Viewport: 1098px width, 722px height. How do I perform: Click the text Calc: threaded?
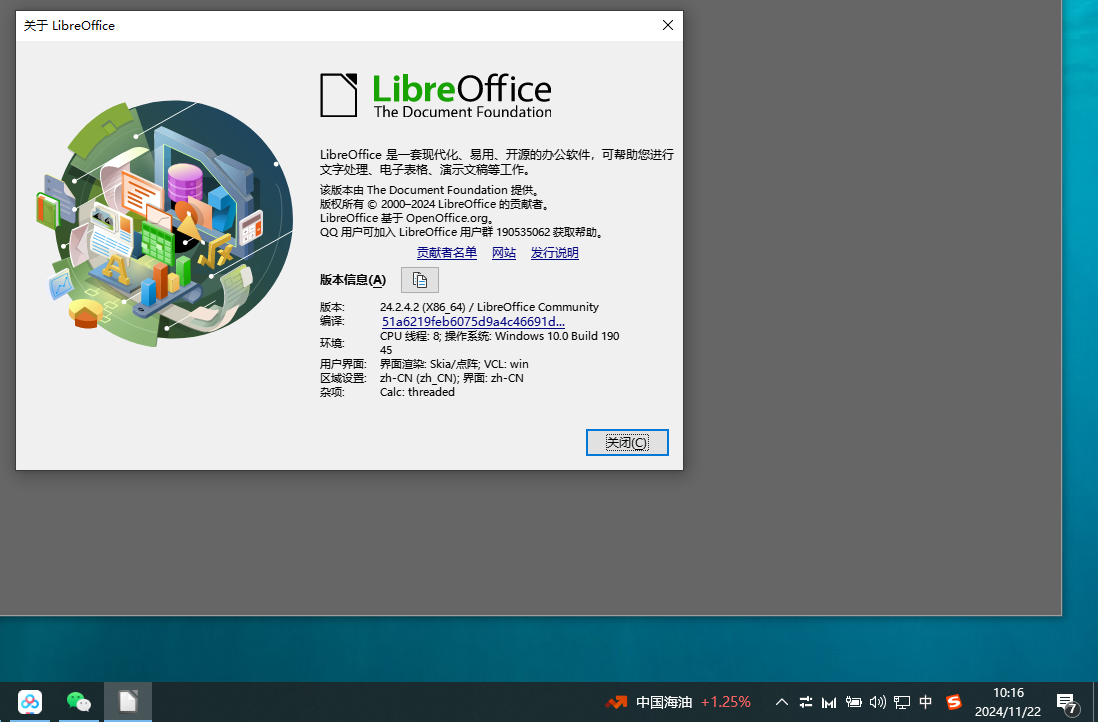417,392
